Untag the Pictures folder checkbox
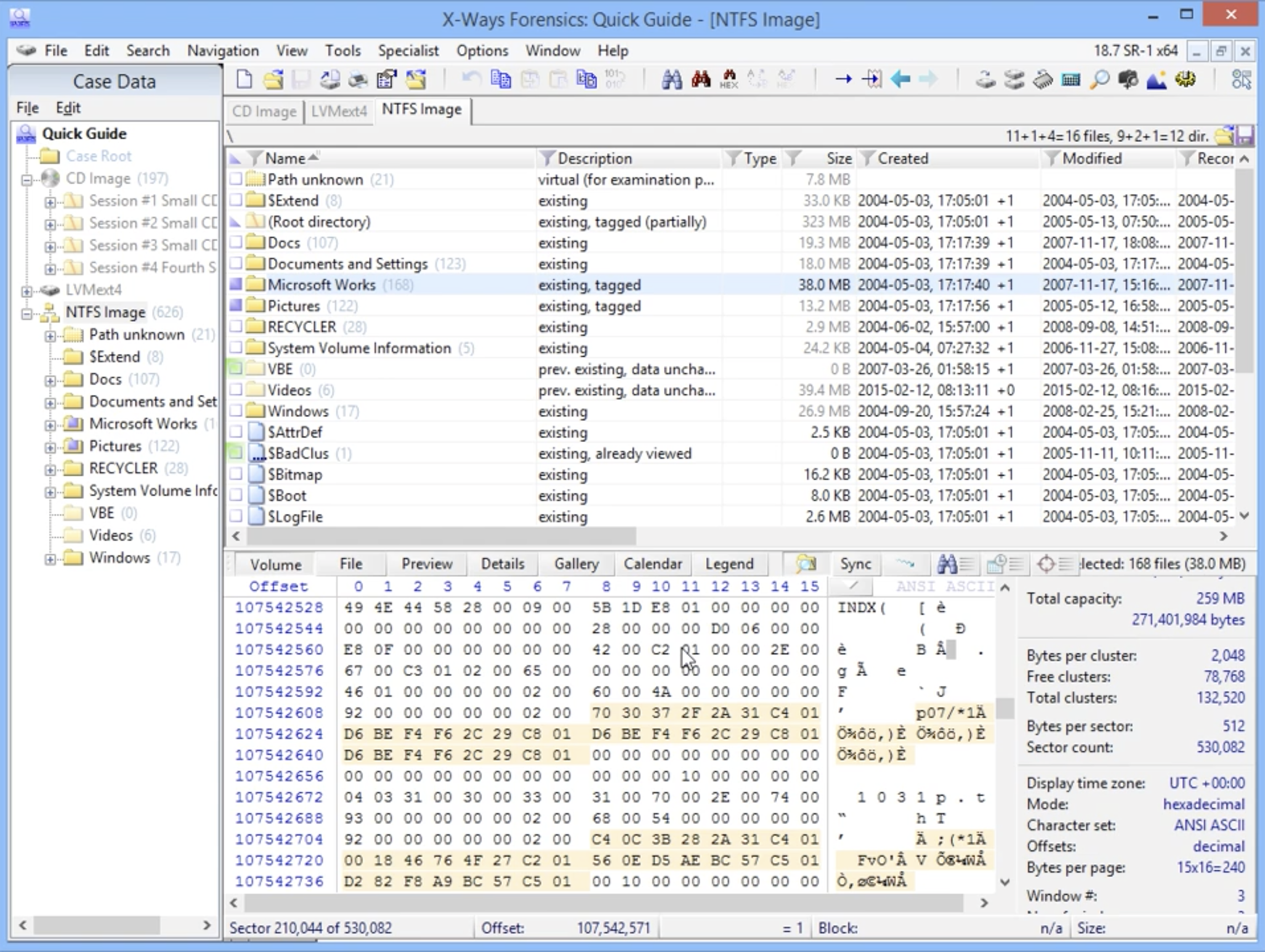The height and width of the screenshot is (952, 1265). pos(236,306)
